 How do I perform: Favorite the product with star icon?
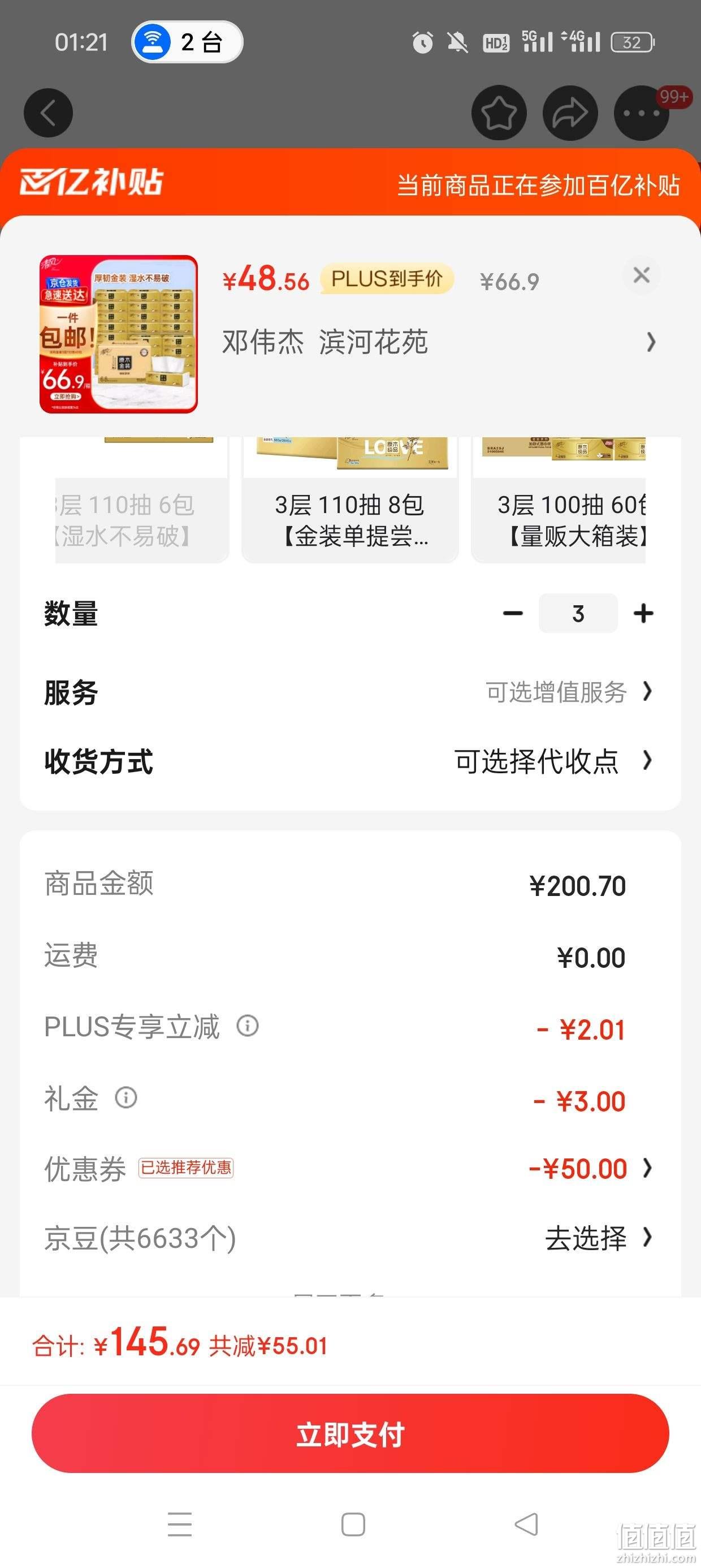[x=499, y=113]
